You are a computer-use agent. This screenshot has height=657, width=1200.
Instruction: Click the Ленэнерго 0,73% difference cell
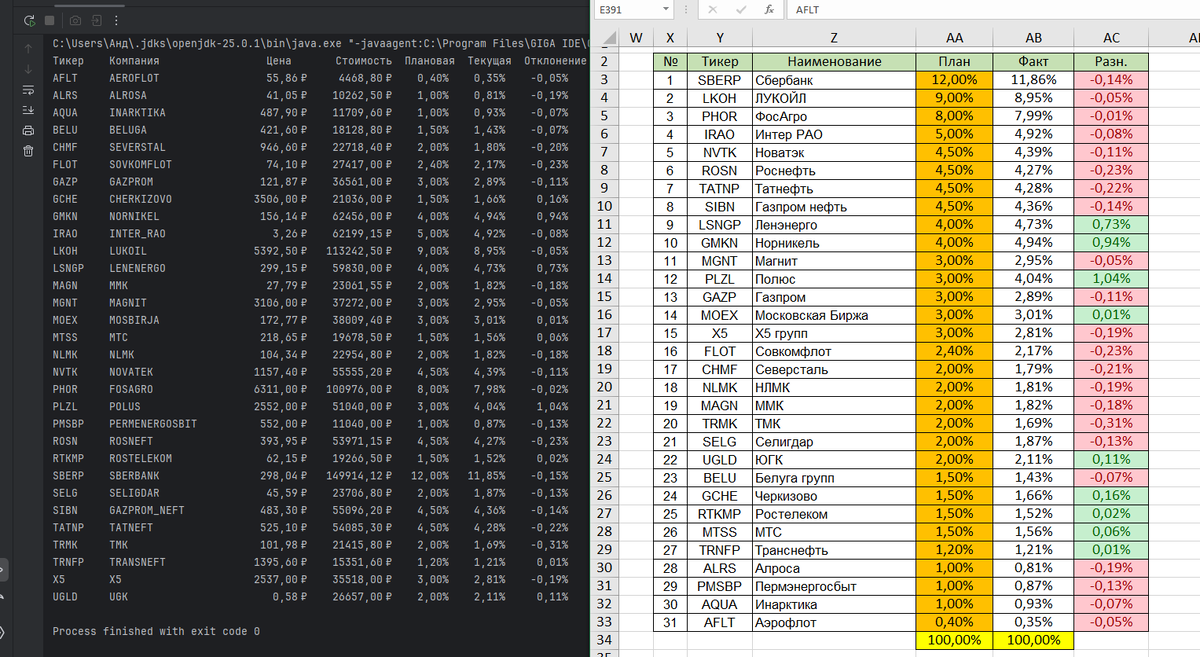(1112, 224)
